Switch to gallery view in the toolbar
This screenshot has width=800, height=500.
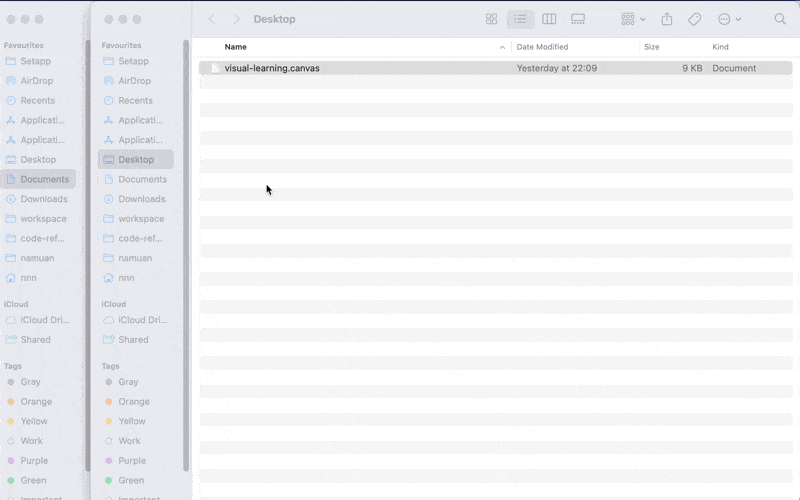(578, 19)
